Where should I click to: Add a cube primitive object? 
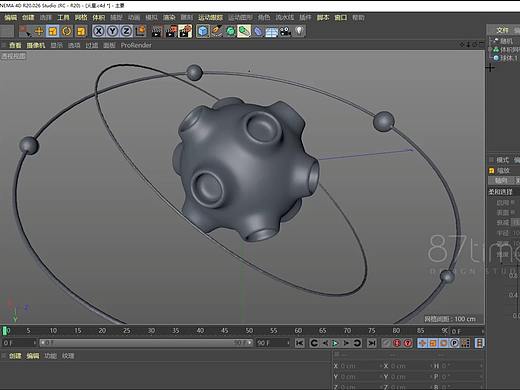[202, 31]
